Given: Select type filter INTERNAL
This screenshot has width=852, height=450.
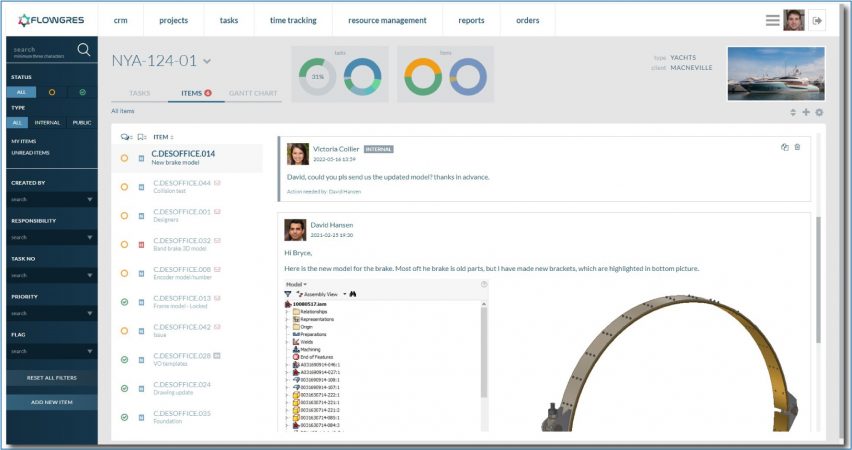Looking at the screenshot, I should (x=47, y=123).
